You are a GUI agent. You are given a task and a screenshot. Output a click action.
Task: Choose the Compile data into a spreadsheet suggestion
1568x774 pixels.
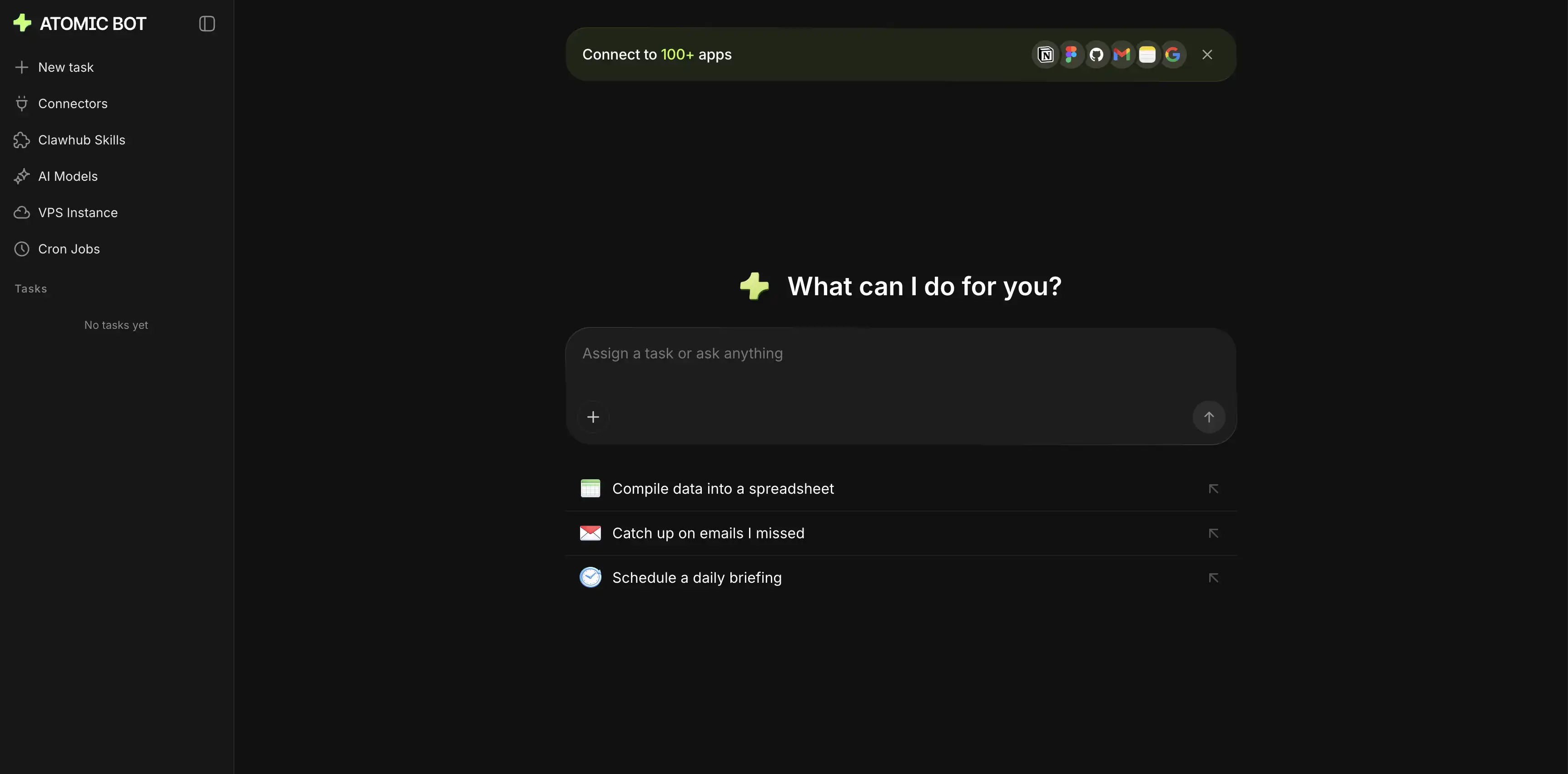pos(722,488)
